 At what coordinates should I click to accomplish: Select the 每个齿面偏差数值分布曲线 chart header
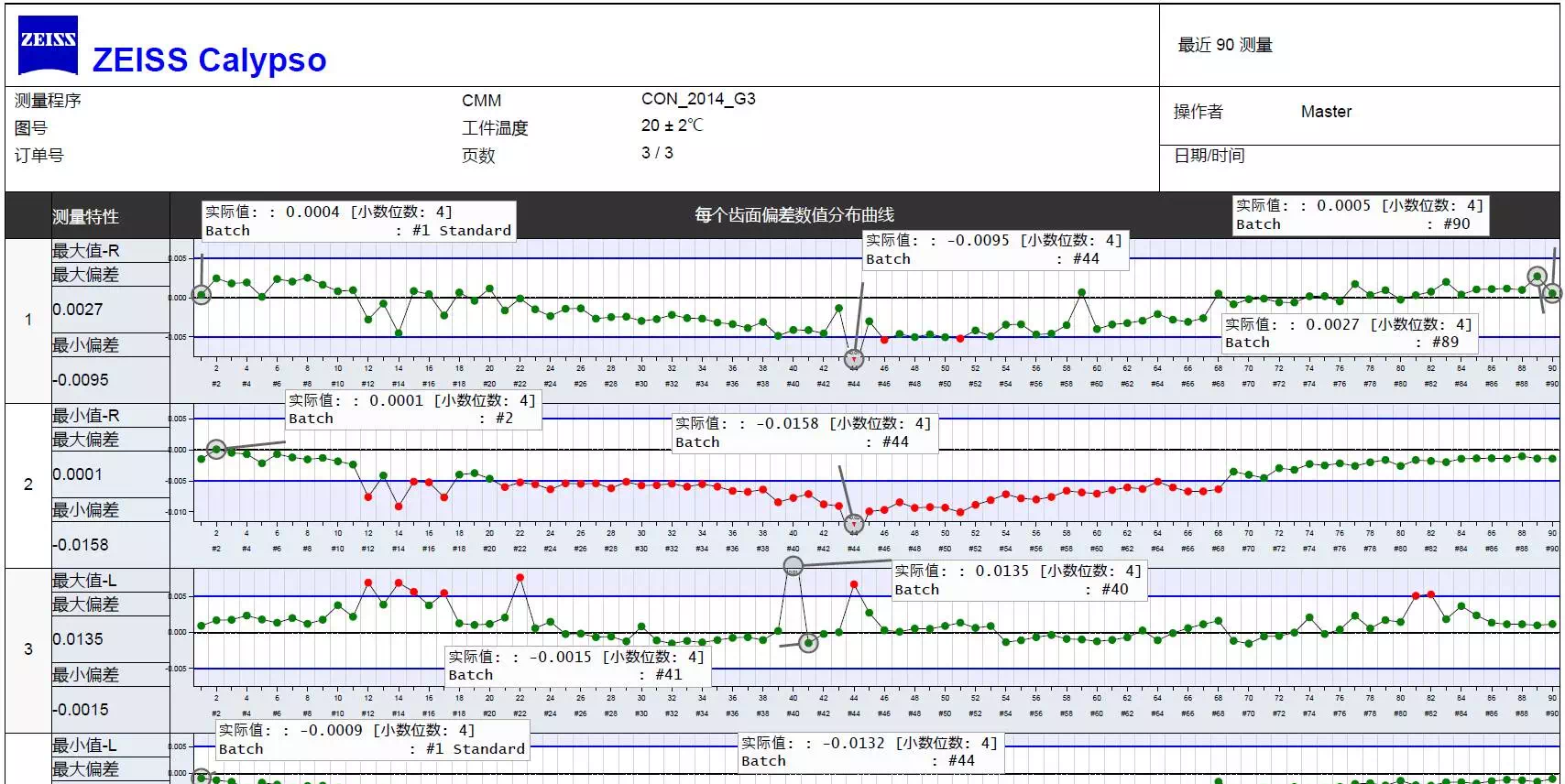[x=793, y=215]
